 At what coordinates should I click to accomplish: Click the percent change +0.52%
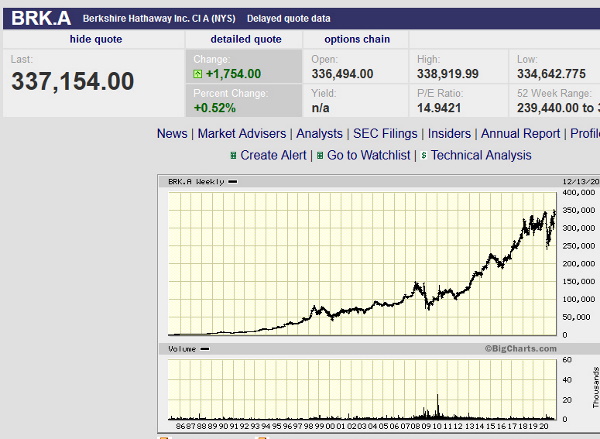click(x=215, y=108)
